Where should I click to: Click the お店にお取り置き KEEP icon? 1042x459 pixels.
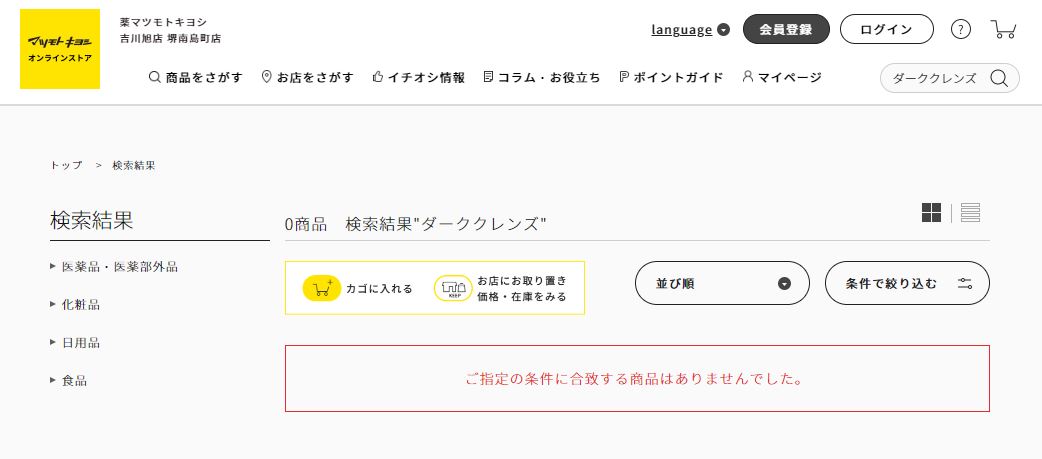pyautogui.click(x=453, y=288)
